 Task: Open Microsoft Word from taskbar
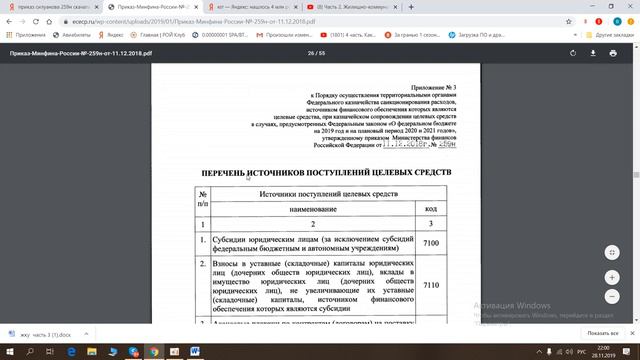pos(195,351)
